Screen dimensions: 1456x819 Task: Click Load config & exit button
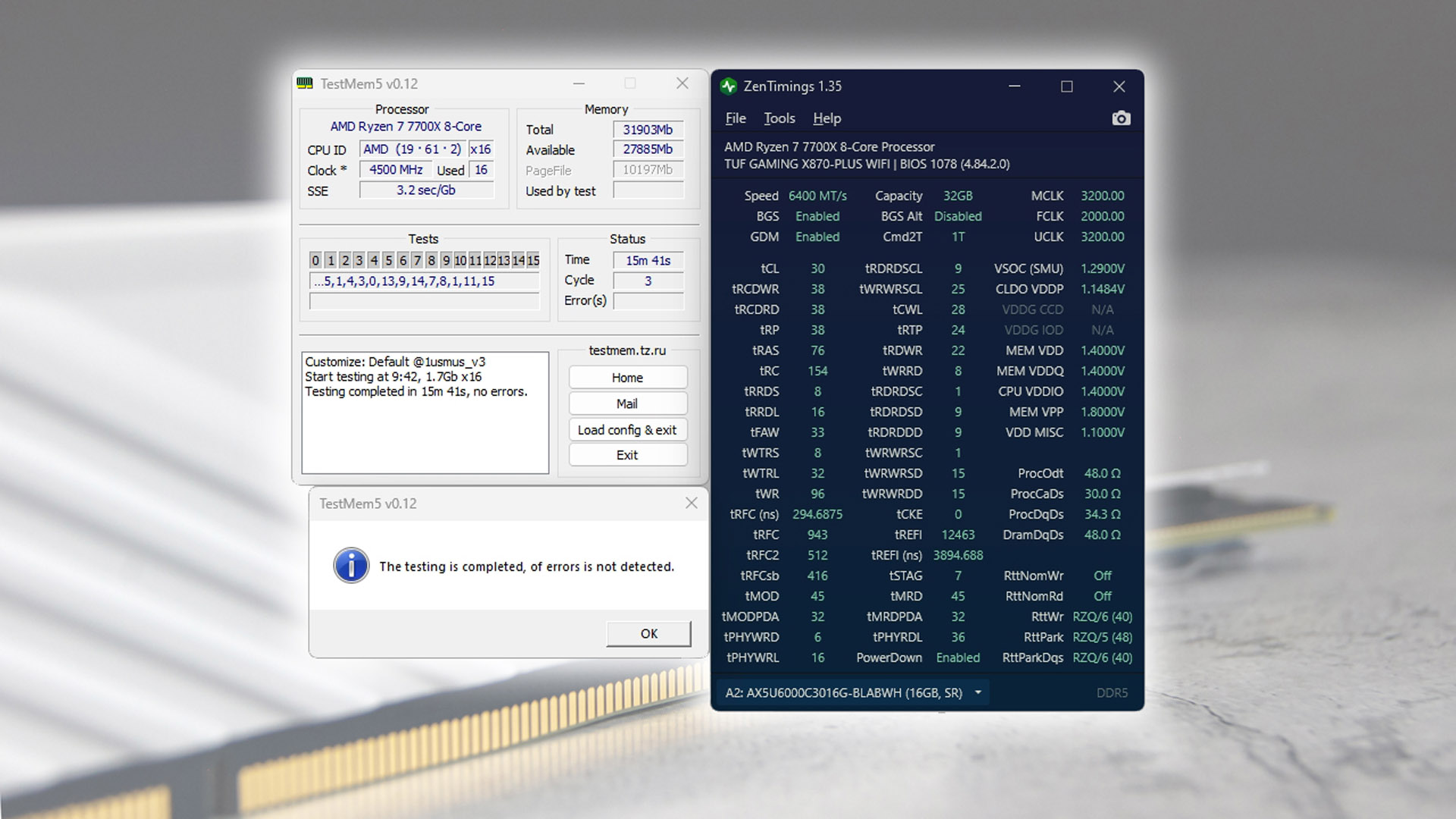(627, 430)
